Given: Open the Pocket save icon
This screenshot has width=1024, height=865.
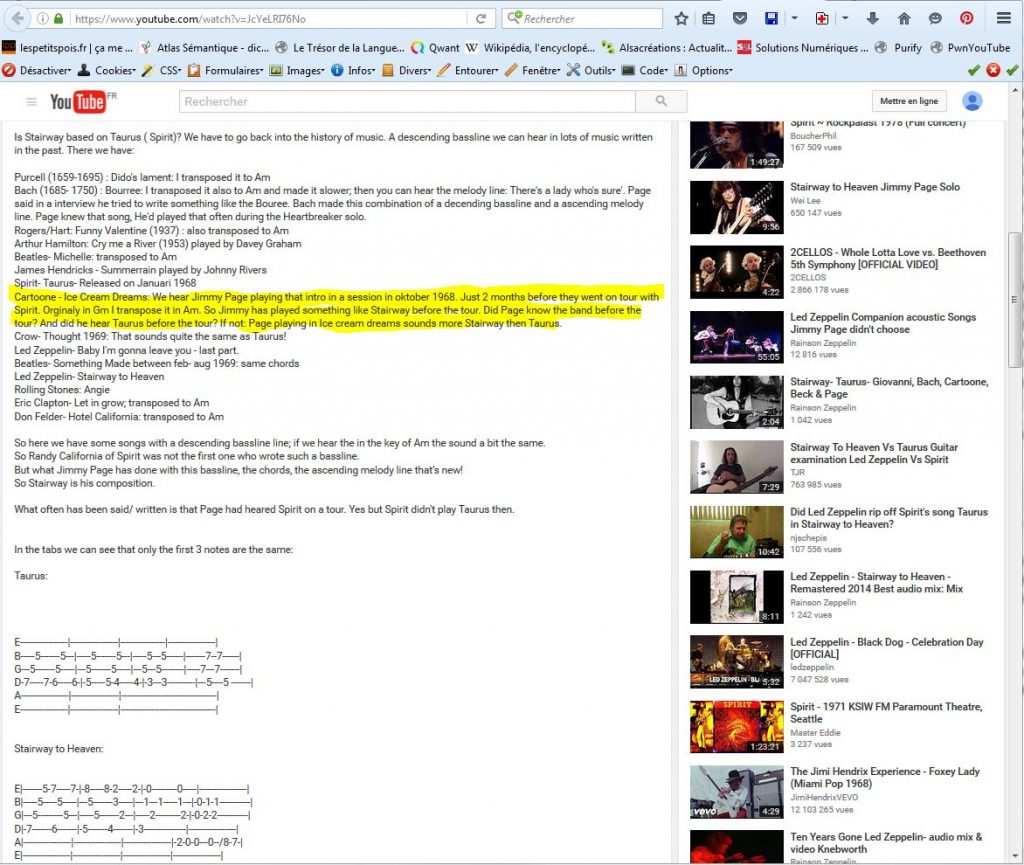Looking at the screenshot, I should [739, 18].
